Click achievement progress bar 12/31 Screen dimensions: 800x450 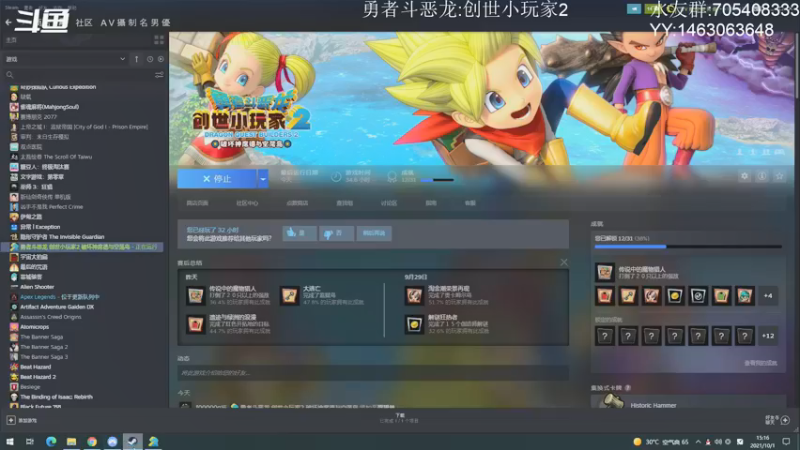coord(688,246)
